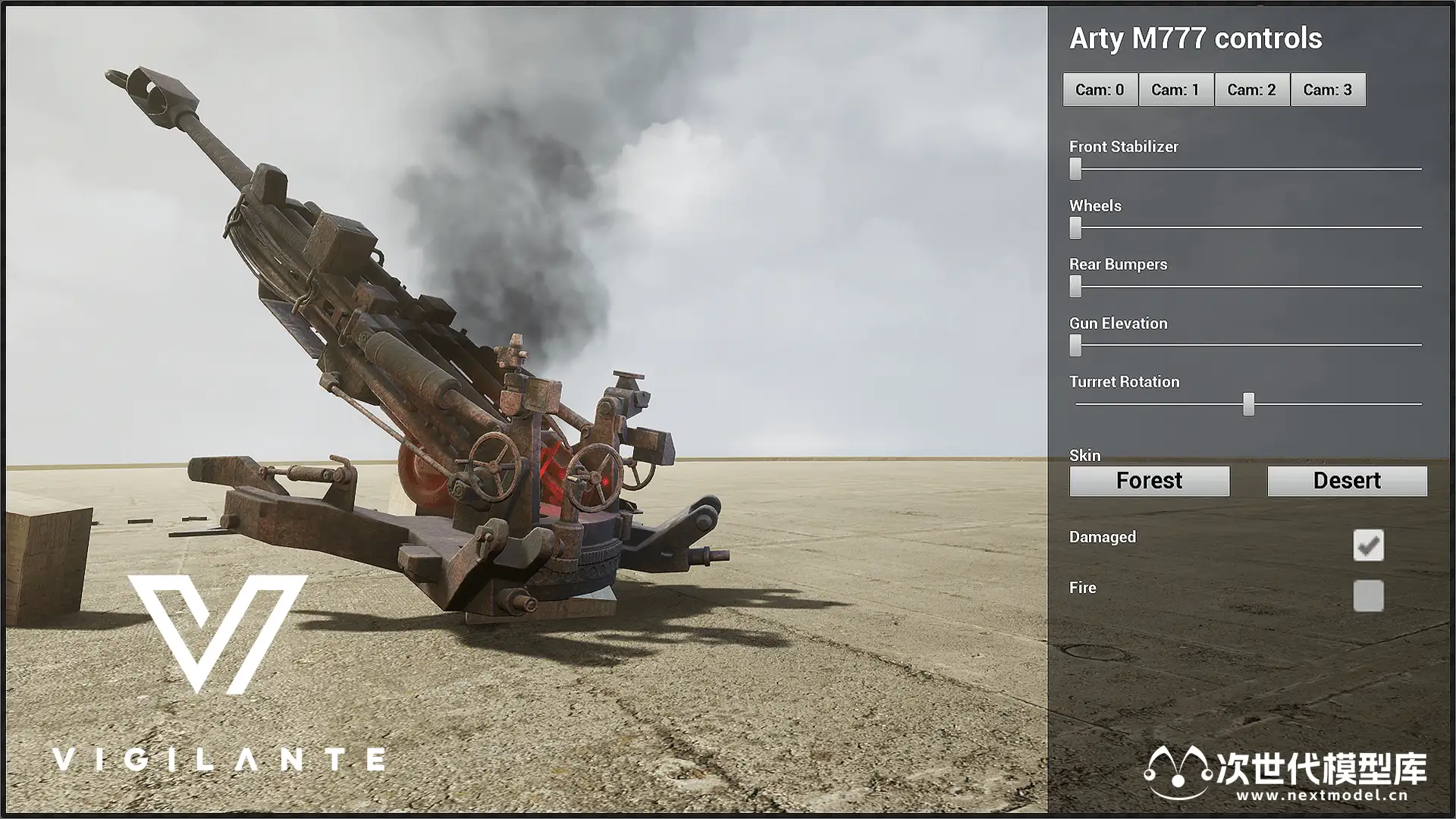Screen dimensions: 1456x819
Task: Click the Wheels slider handle
Action: pos(1075,227)
